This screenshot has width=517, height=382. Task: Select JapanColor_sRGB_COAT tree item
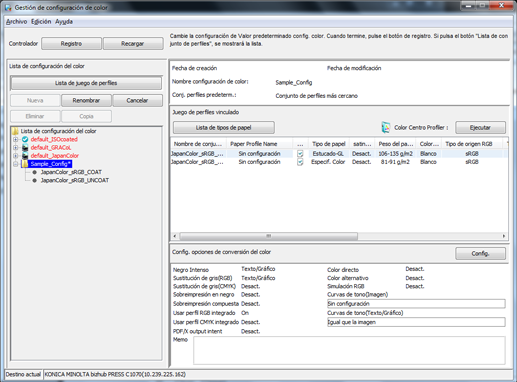click(x=71, y=172)
